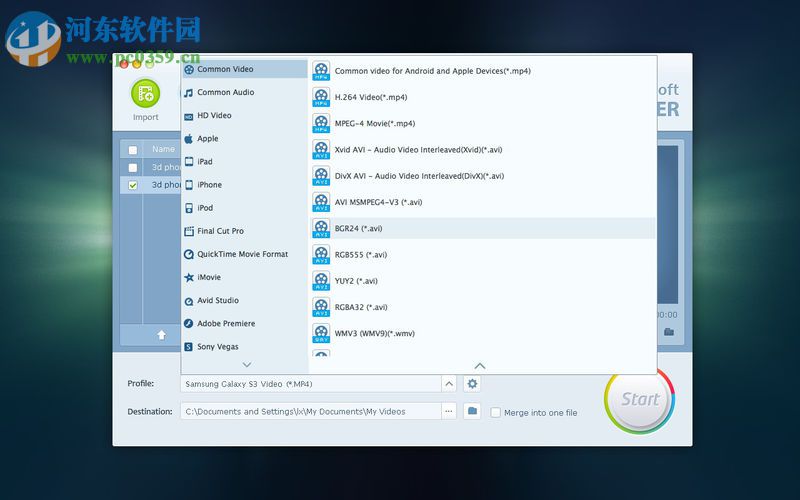Click the H.264 Video MP4 format icon
Screen dimensions: 800x500
pos(321,97)
